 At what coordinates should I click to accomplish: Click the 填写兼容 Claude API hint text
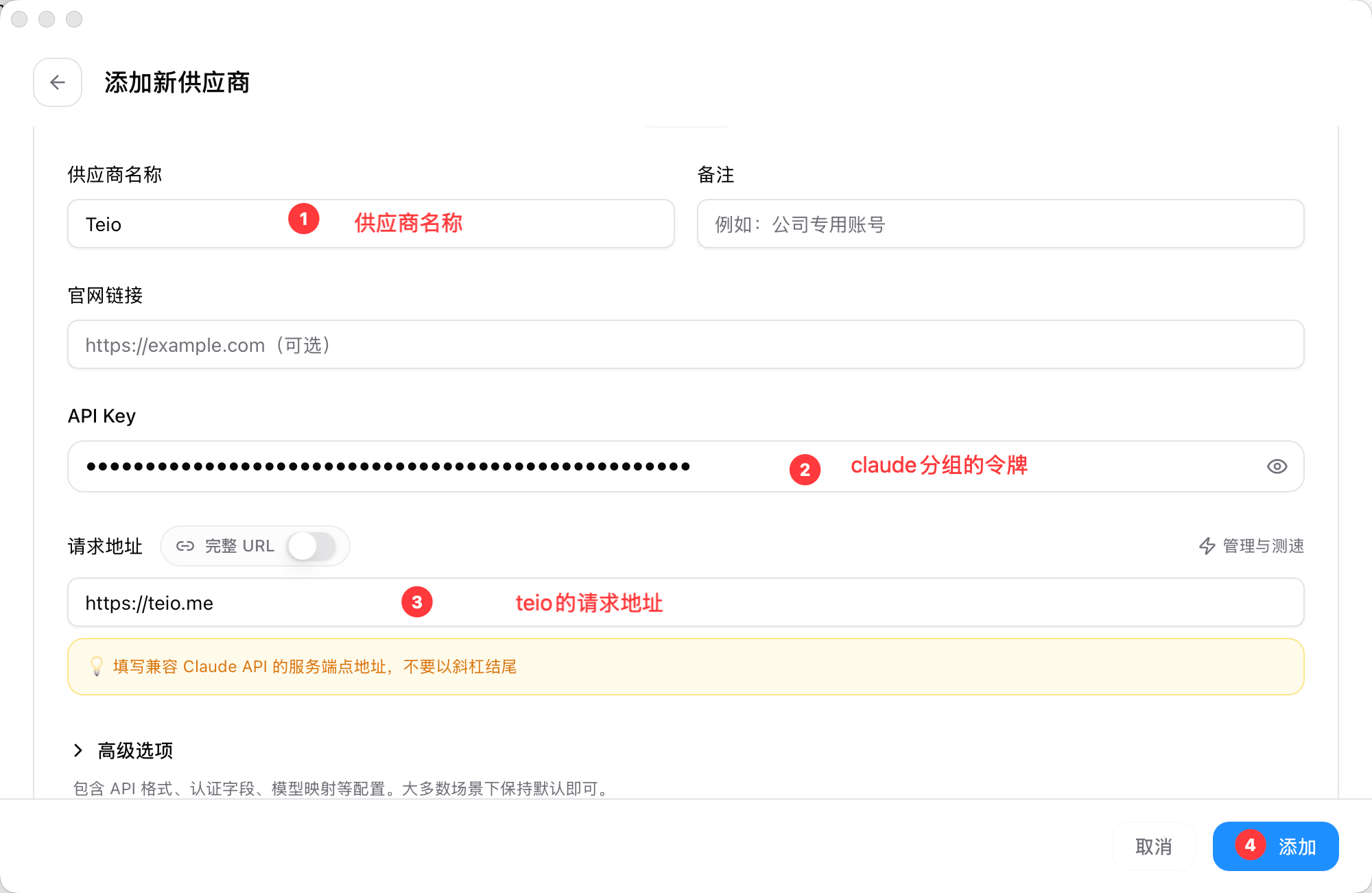point(315,667)
